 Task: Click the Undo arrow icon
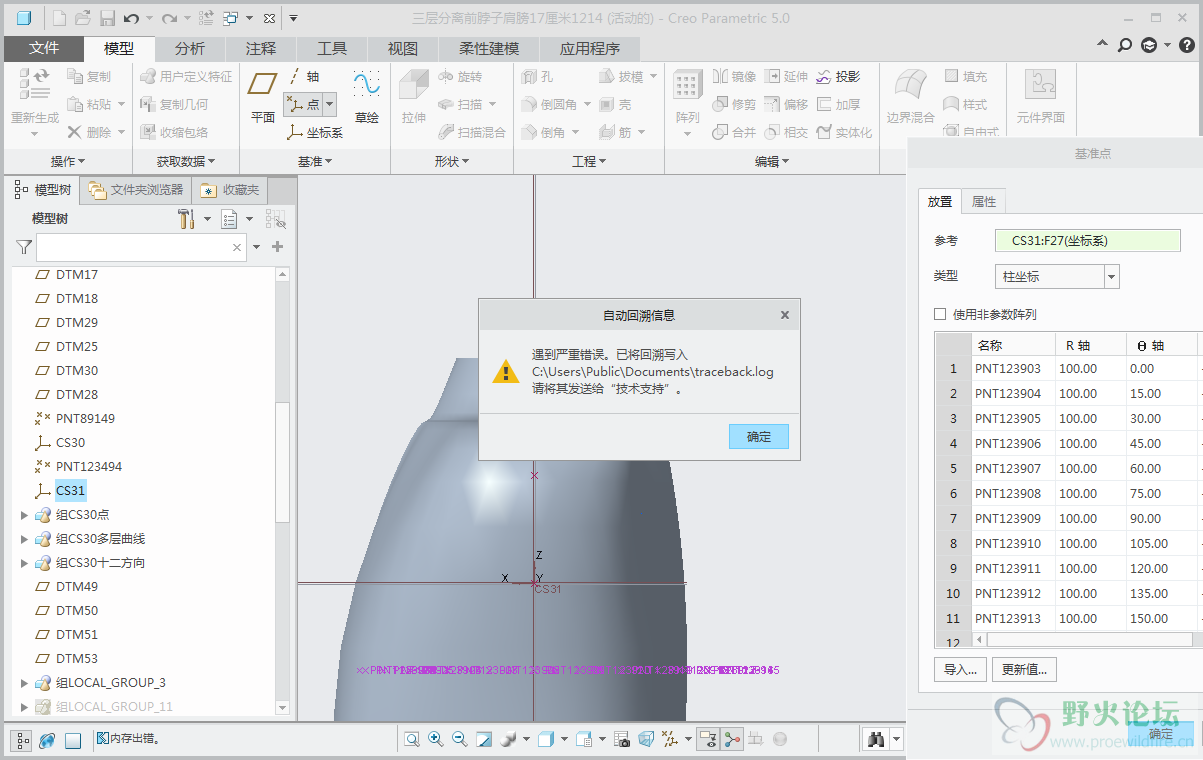click(131, 18)
